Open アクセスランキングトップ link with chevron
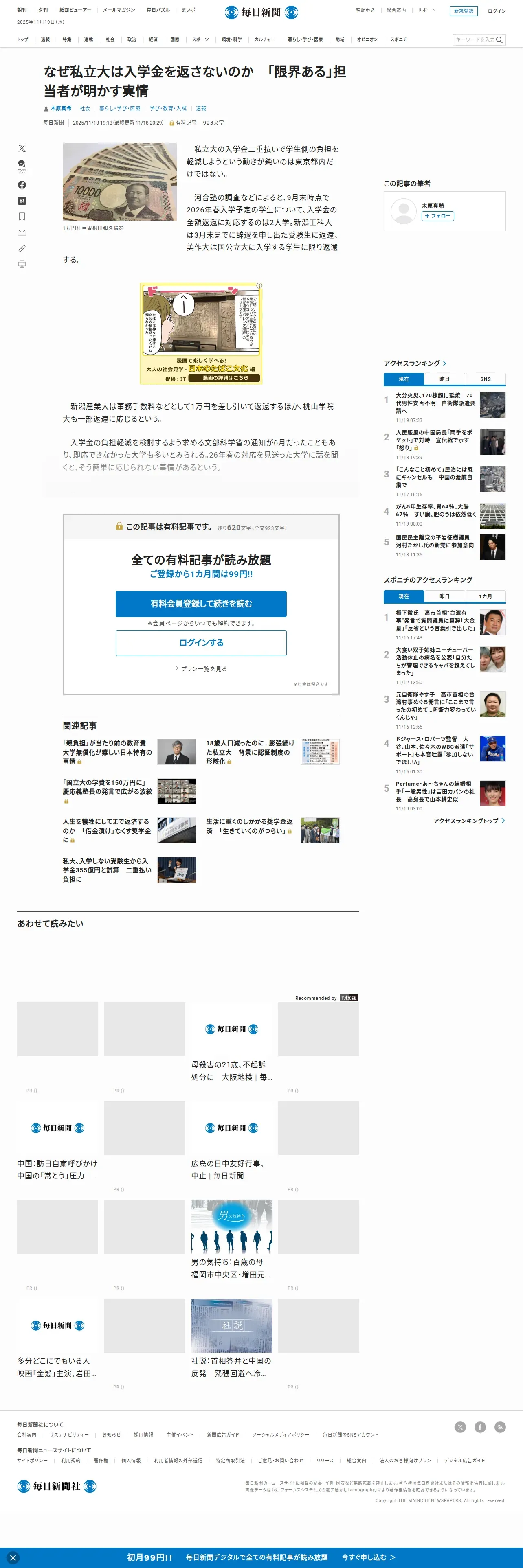 pos(469,821)
